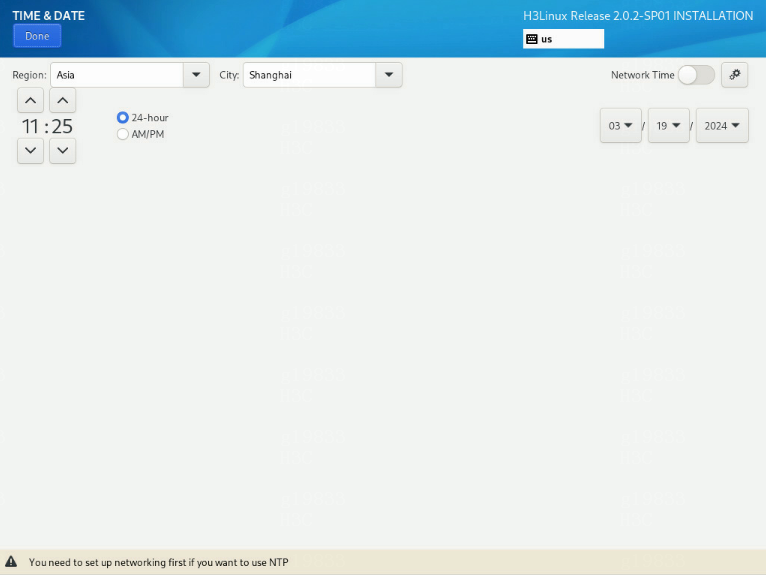Open the us keyboard layout indicator

click(563, 39)
